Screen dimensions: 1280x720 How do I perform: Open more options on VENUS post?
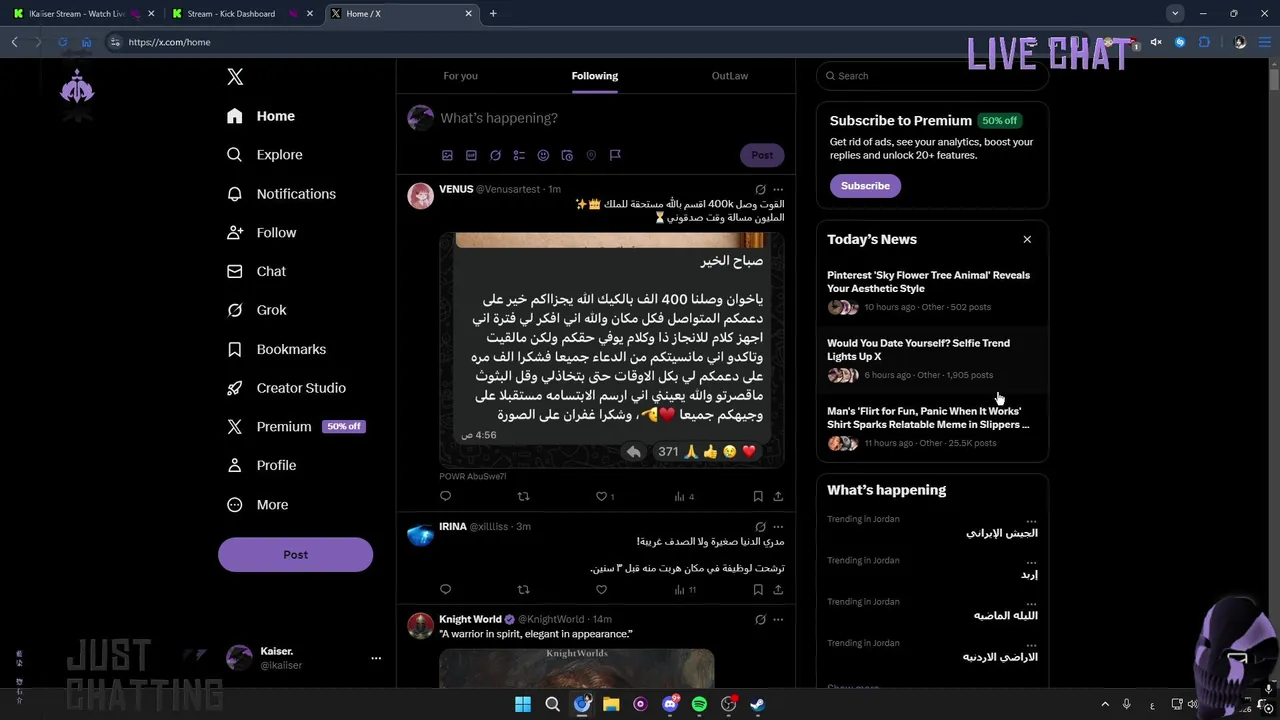(778, 190)
